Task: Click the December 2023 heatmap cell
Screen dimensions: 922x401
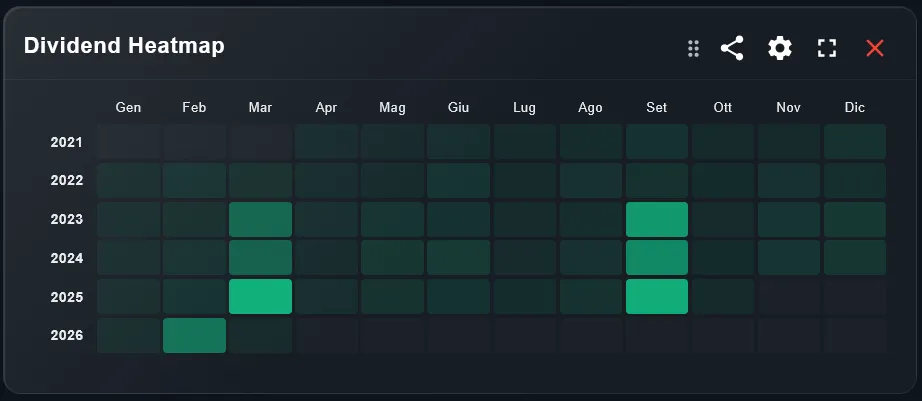Action: coord(855,219)
